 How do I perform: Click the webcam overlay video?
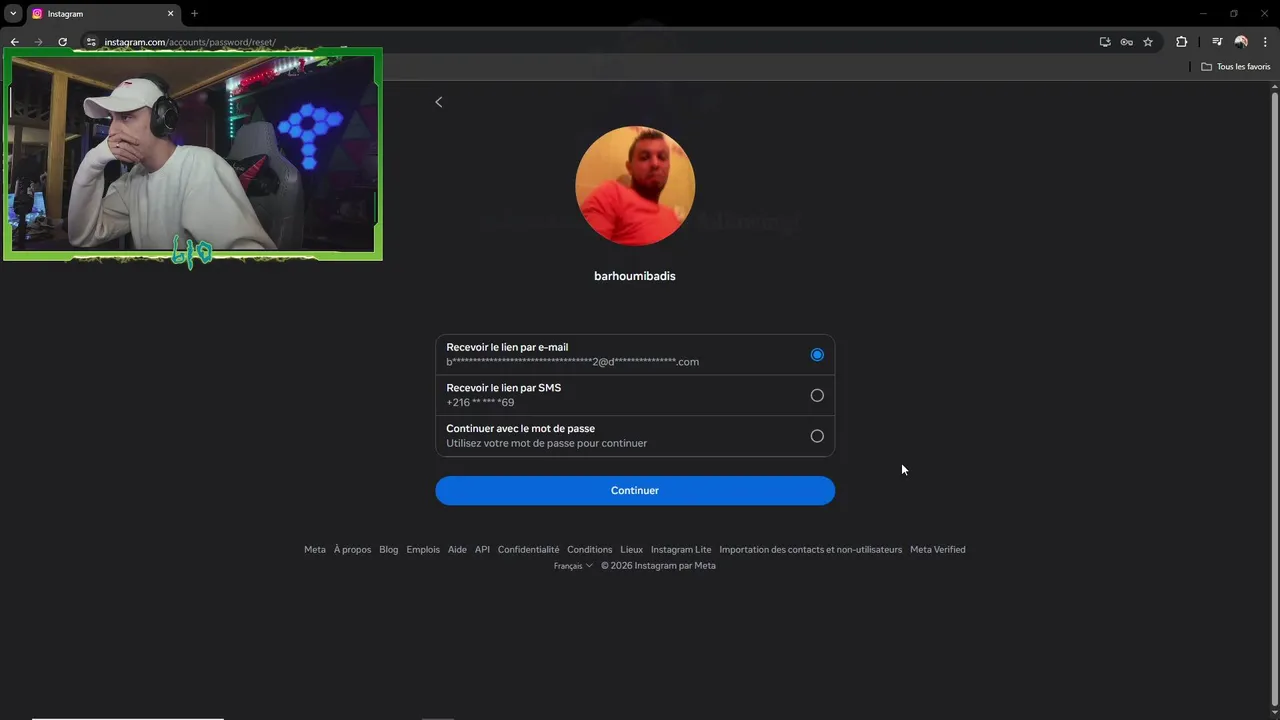(192, 153)
